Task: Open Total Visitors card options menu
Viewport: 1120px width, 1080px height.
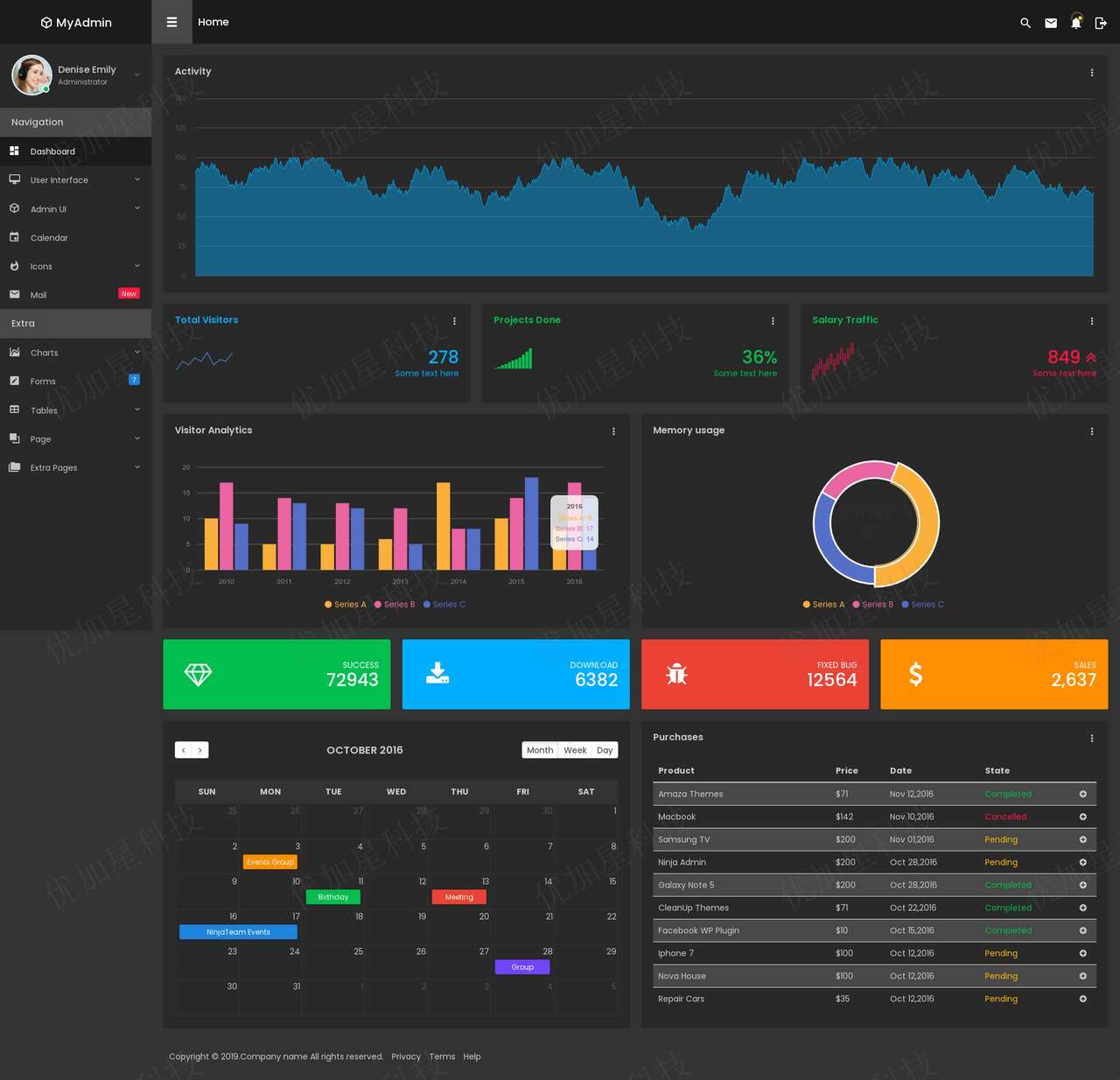Action: (x=454, y=321)
